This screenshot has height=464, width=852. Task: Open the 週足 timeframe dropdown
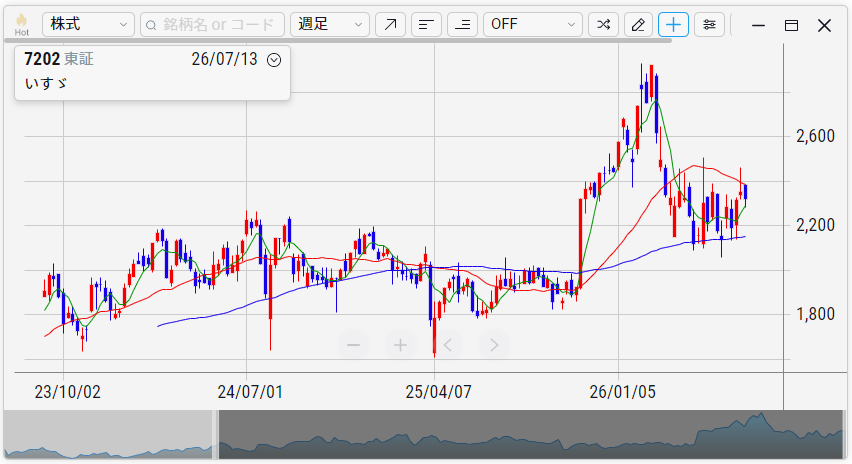click(x=330, y=24)
